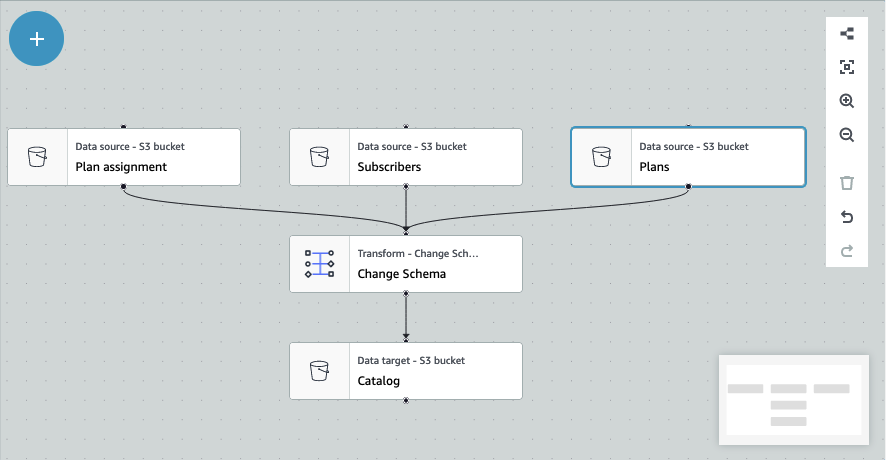This screenshot has height=460, width=886.
Task: Click the Subscribers S3 bucket icon
Action: (319, 157)
